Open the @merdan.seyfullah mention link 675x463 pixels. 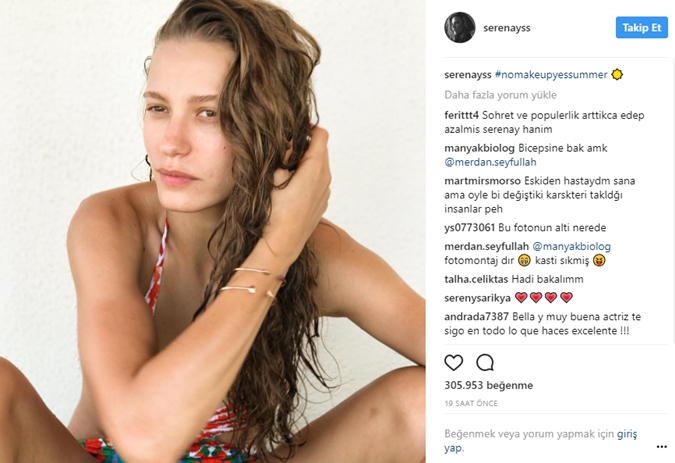click(x=490, y=162)
